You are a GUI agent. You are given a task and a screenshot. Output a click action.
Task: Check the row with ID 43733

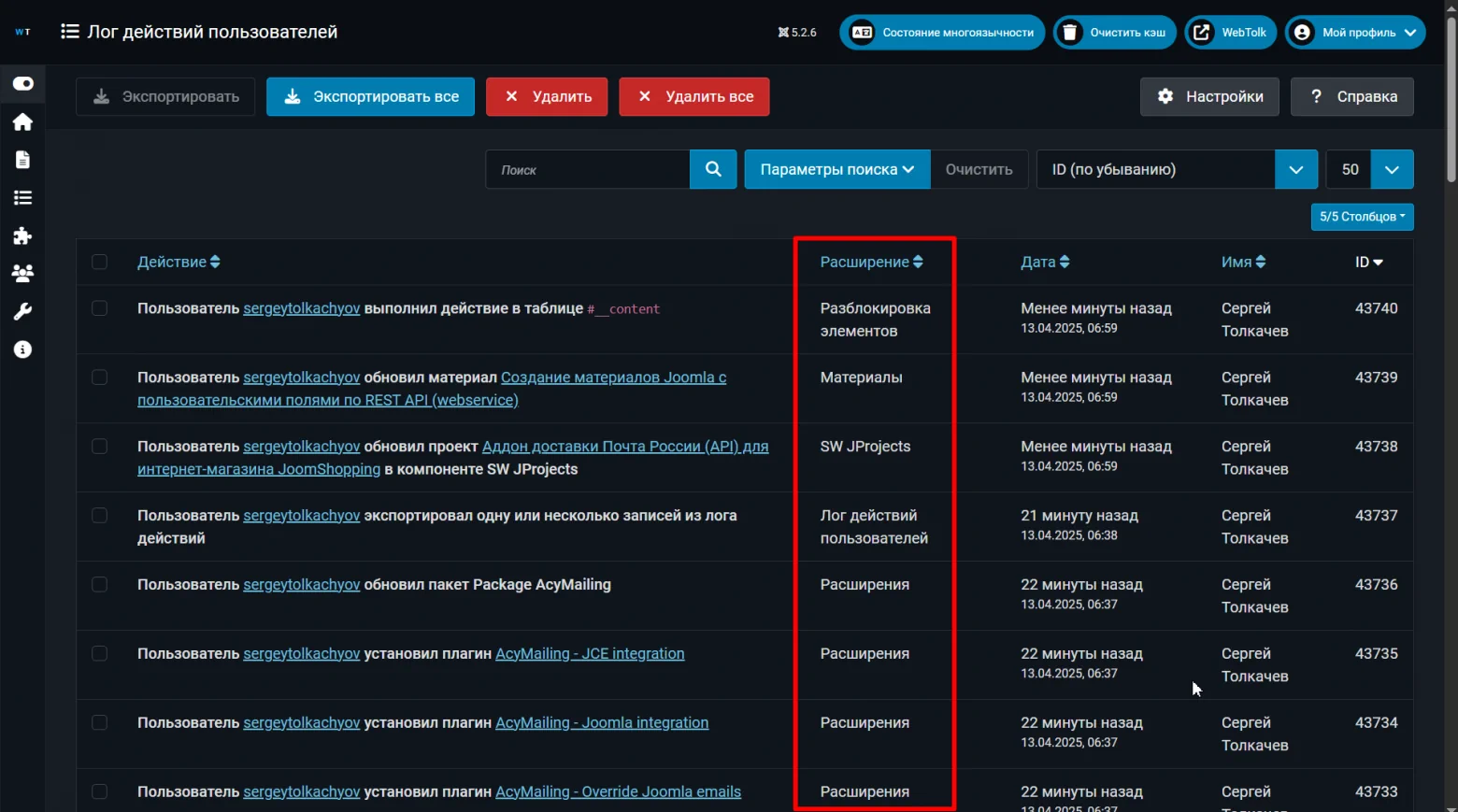click(99, 792)
